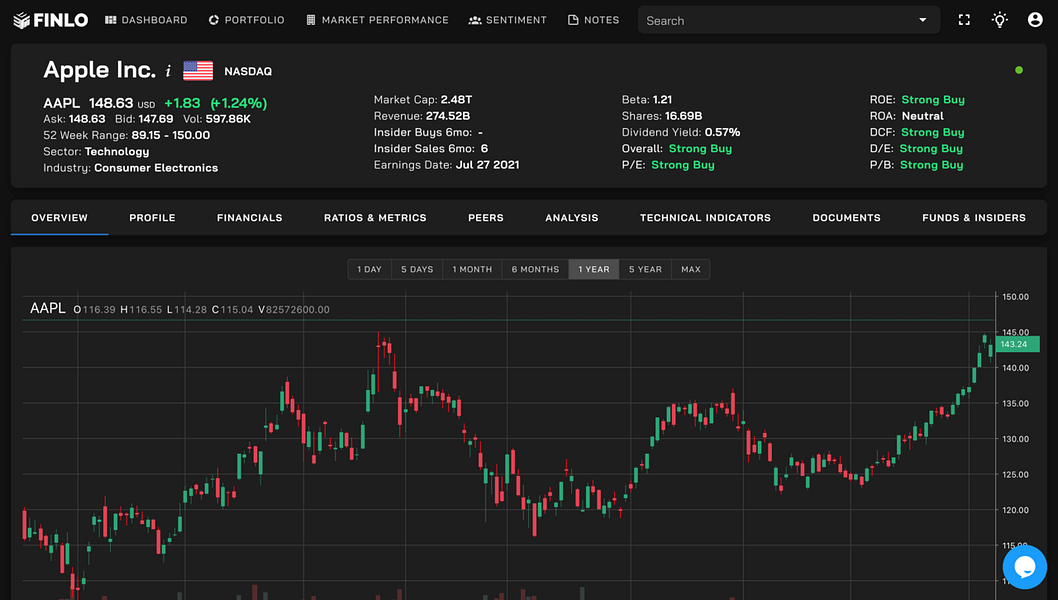Screen dimensions: 1058x600
Task: Click the 150.00 axis price label
Action: click(1015, 296)
